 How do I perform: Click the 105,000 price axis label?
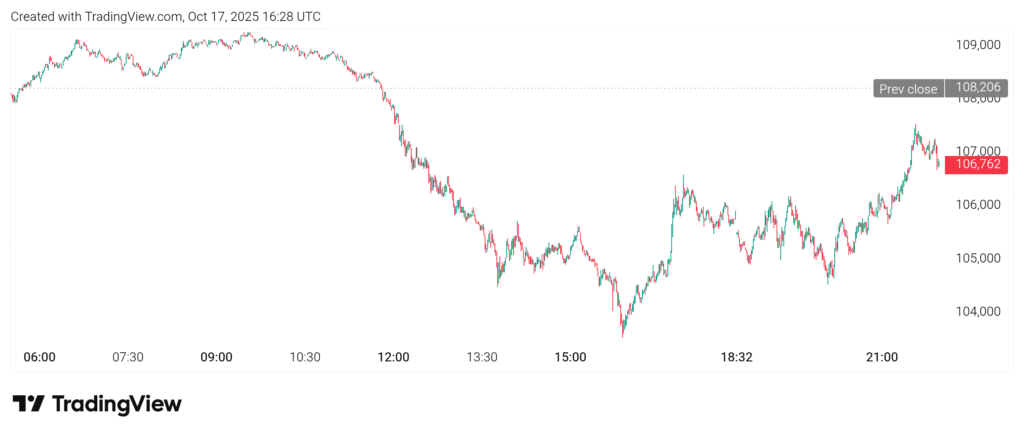pos(979,258)
